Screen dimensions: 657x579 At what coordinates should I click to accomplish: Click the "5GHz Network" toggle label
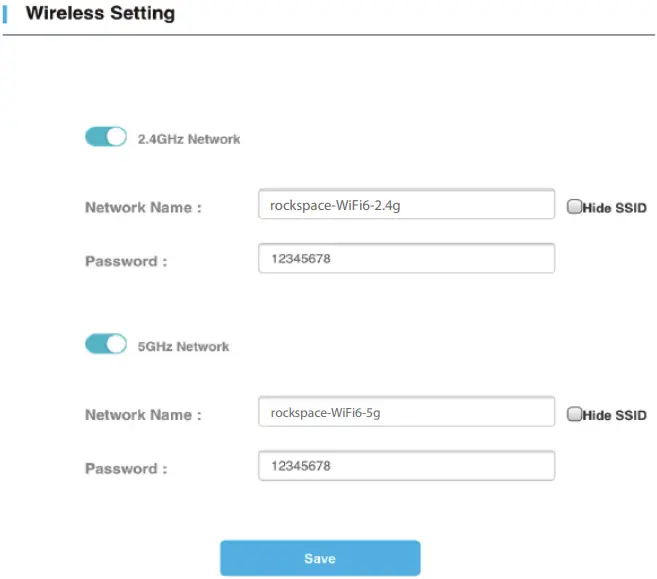183,346
